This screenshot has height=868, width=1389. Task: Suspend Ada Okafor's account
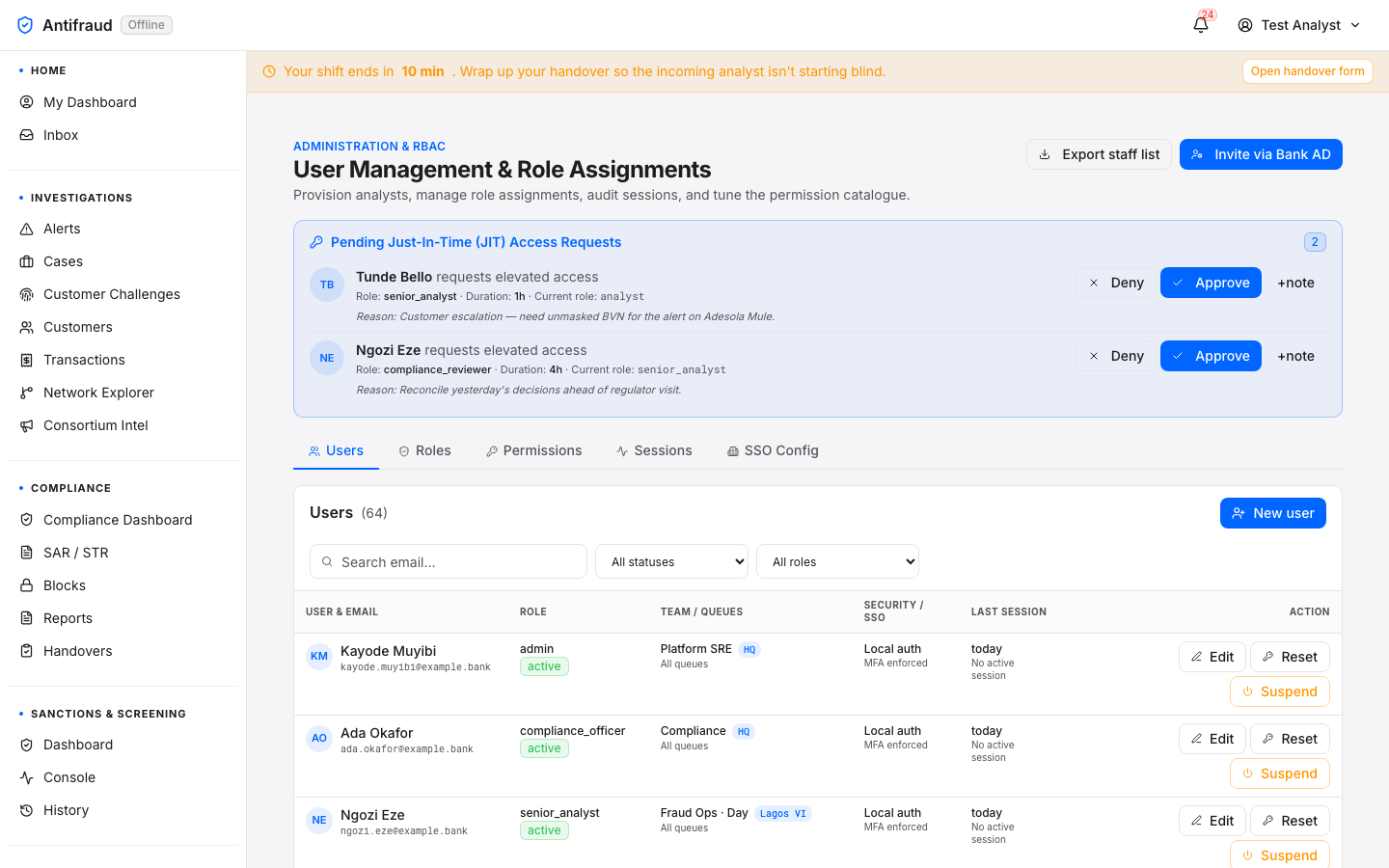point(1279,773)
